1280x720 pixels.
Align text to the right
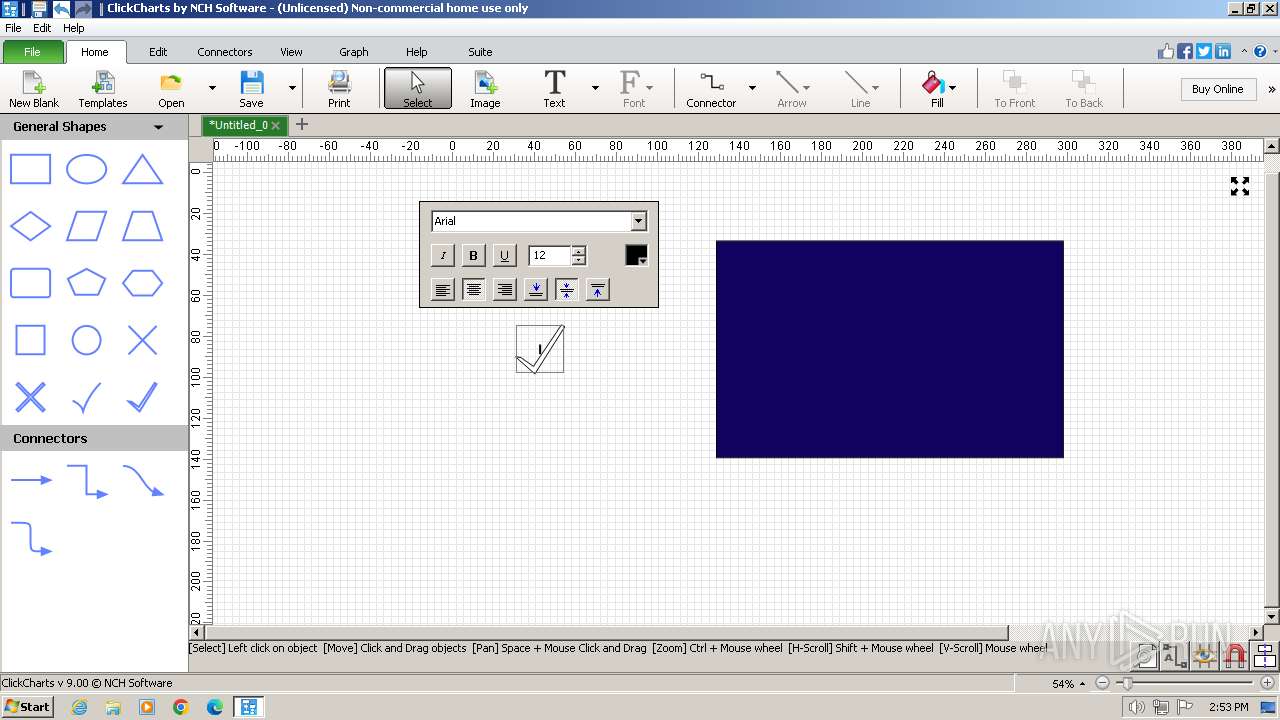tap(505, 290)
